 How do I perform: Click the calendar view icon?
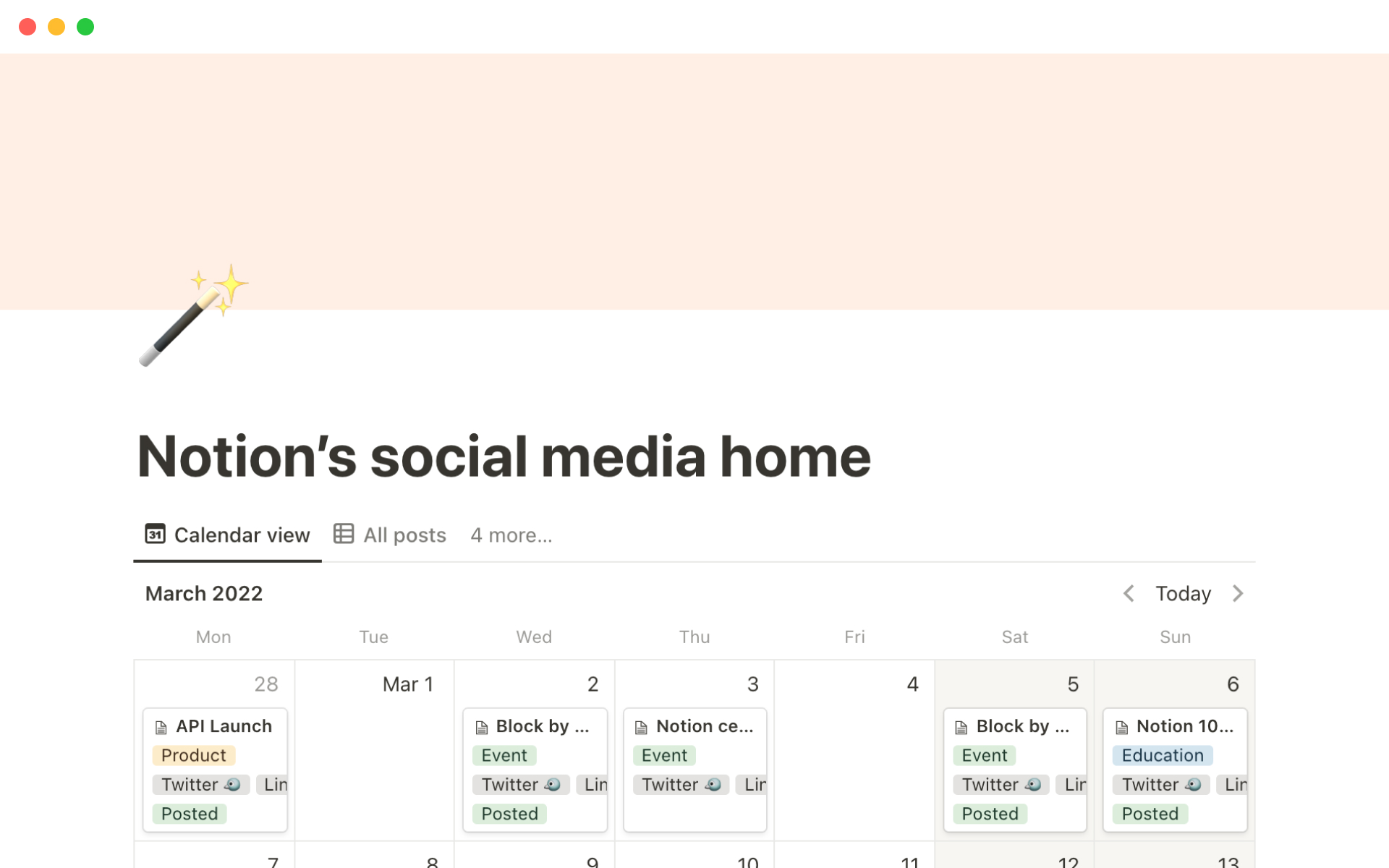point(155,534)
